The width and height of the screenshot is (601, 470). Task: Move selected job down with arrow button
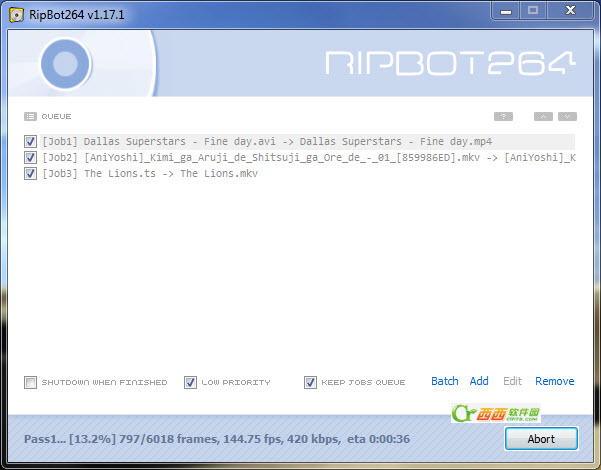click(x=567, y=117)
